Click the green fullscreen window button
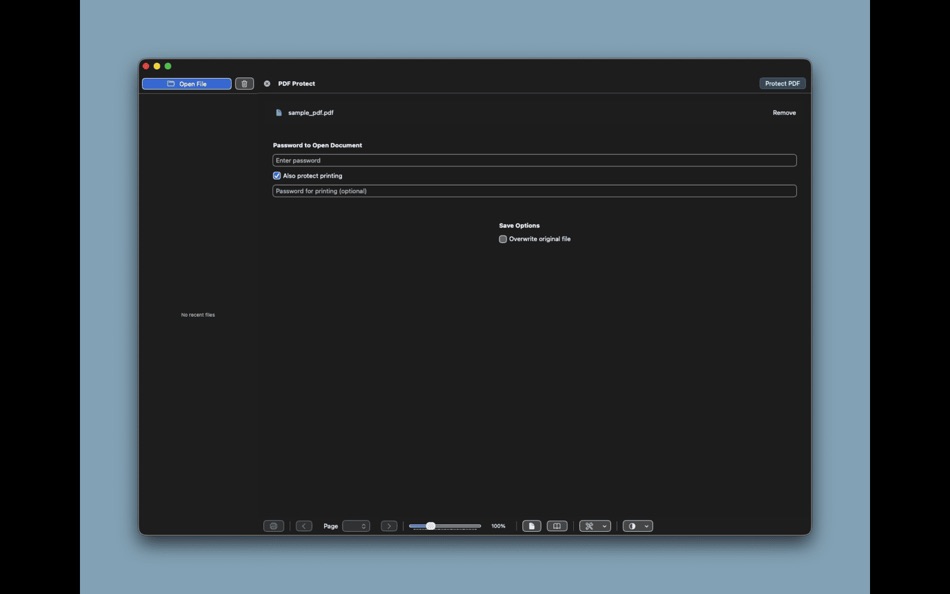The image size is (950, 594). click(x=168, y=66)
